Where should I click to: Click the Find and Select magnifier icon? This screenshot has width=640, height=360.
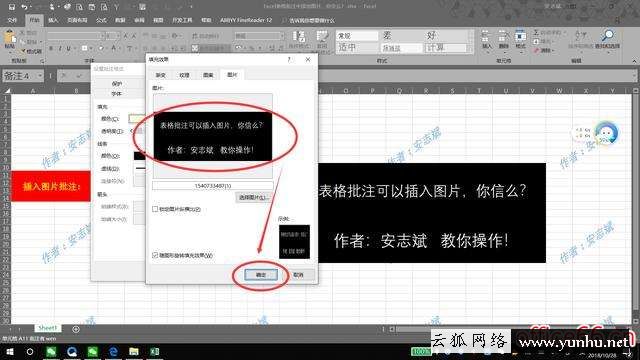pyautogui.click(x=608, y=36)
